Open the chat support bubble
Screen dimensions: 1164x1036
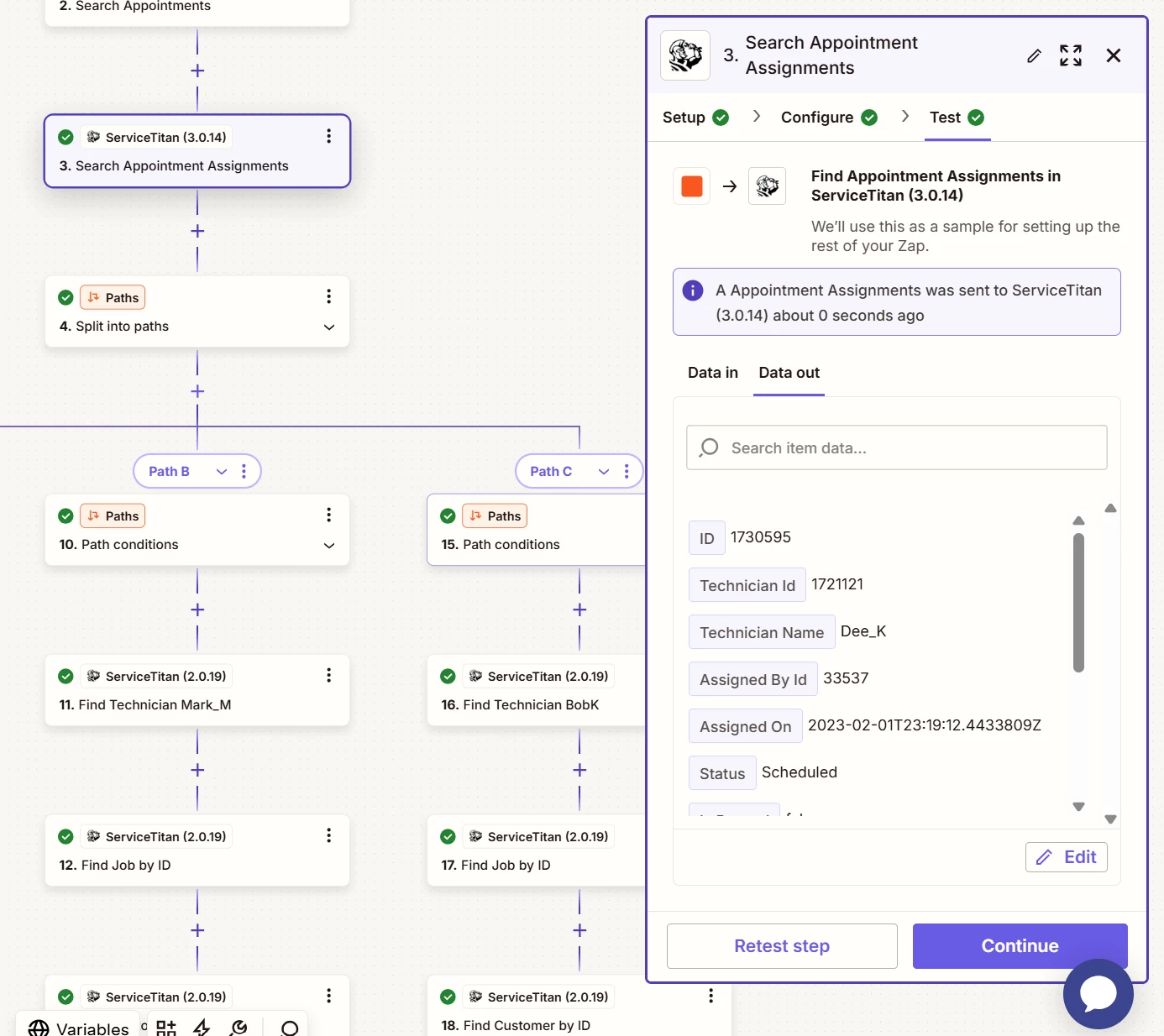pyautogui.click(x=1098, y=994)
